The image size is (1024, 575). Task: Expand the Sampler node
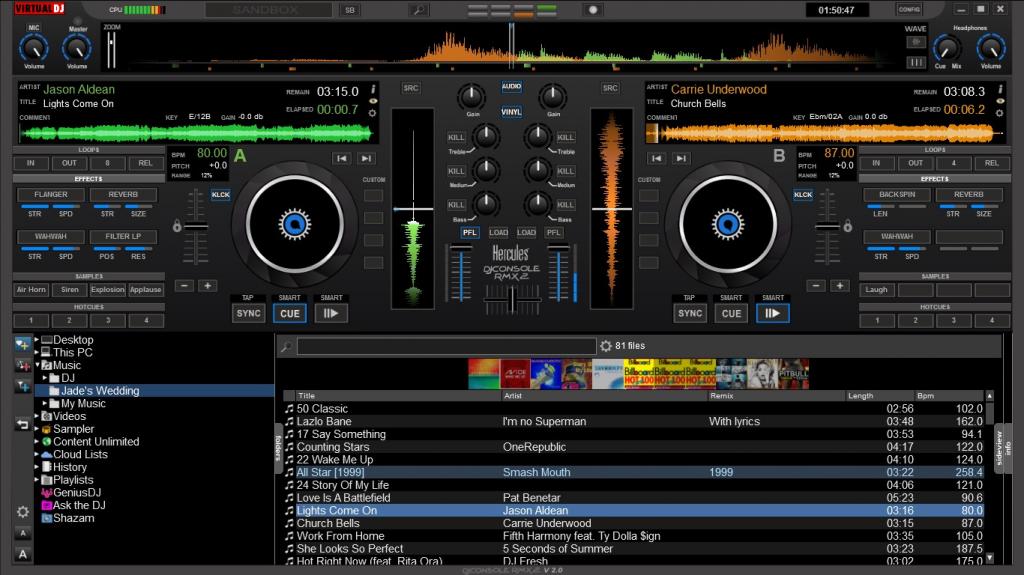37,429
